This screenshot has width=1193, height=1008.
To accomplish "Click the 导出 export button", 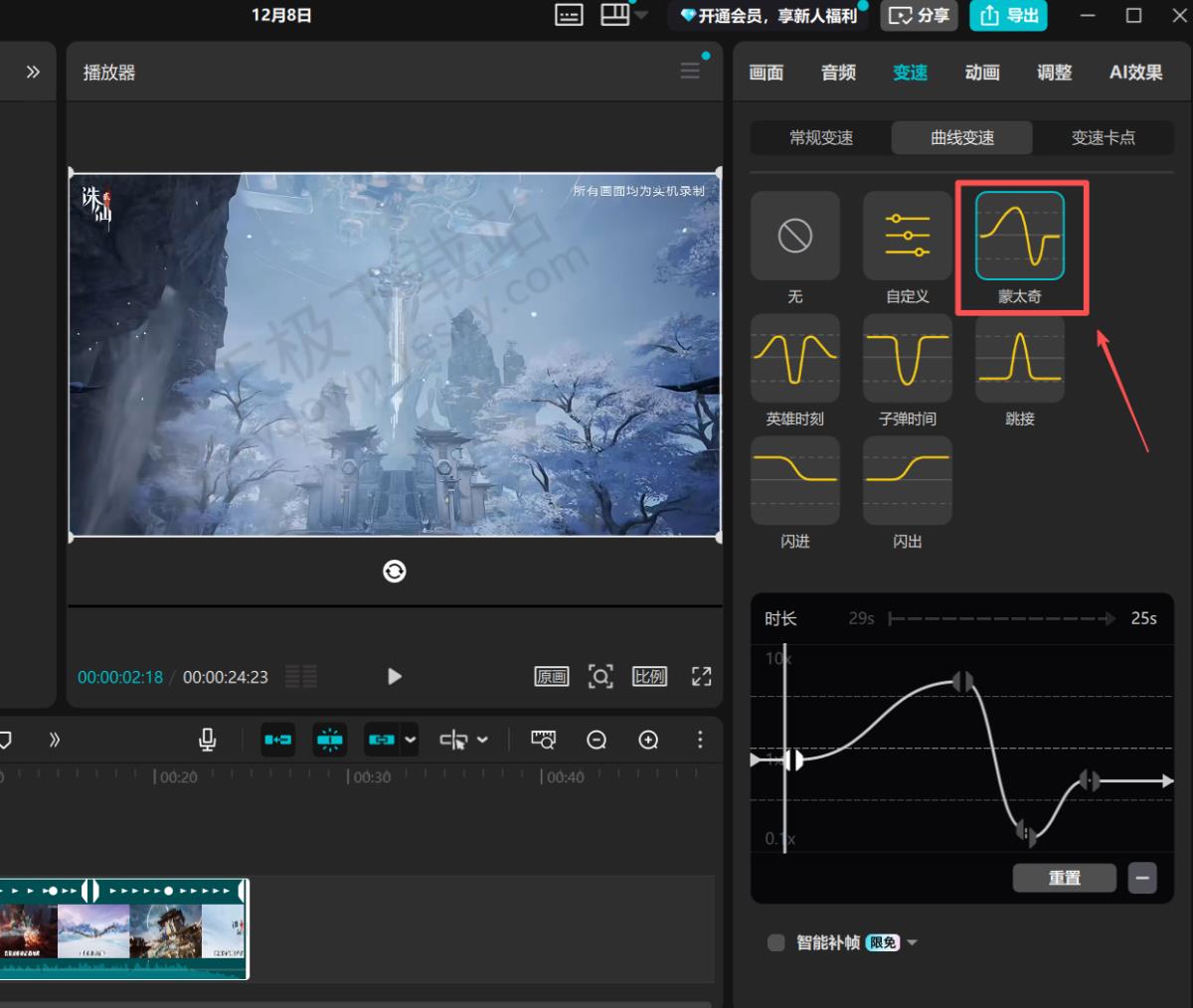I will click(x=1009, y=16).
